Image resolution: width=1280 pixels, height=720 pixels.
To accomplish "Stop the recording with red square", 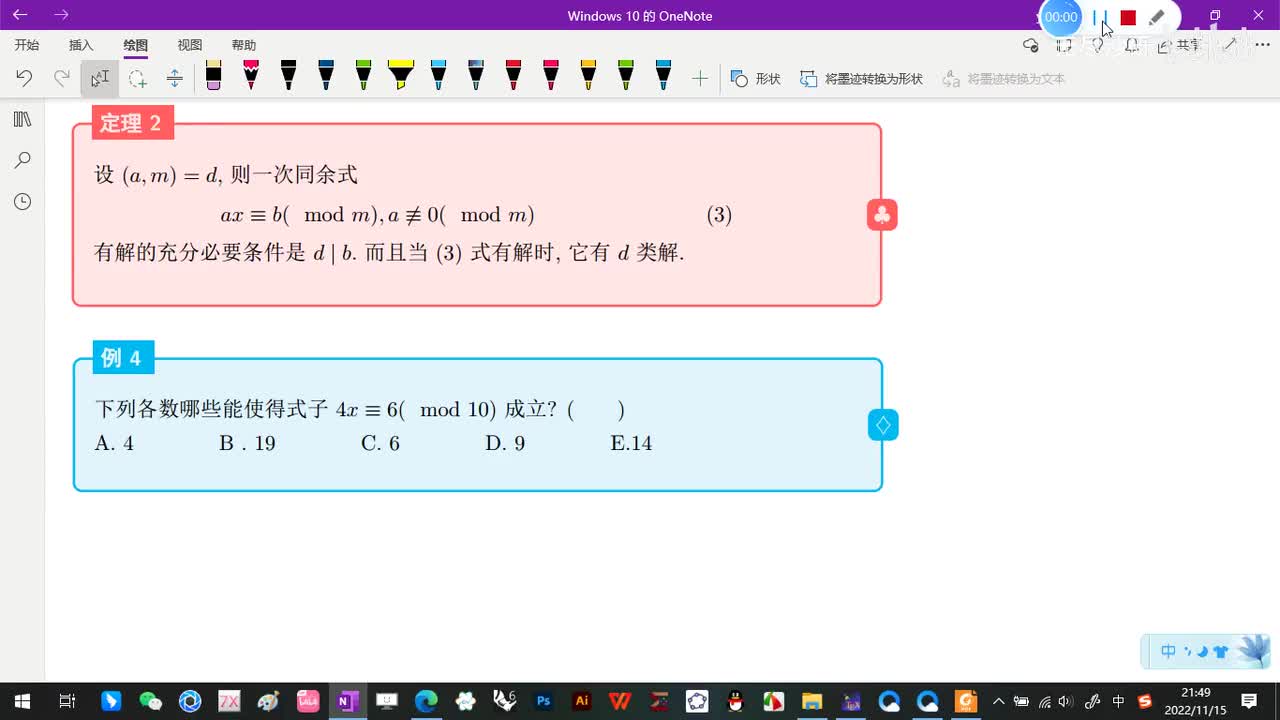I will point(1128,17).
